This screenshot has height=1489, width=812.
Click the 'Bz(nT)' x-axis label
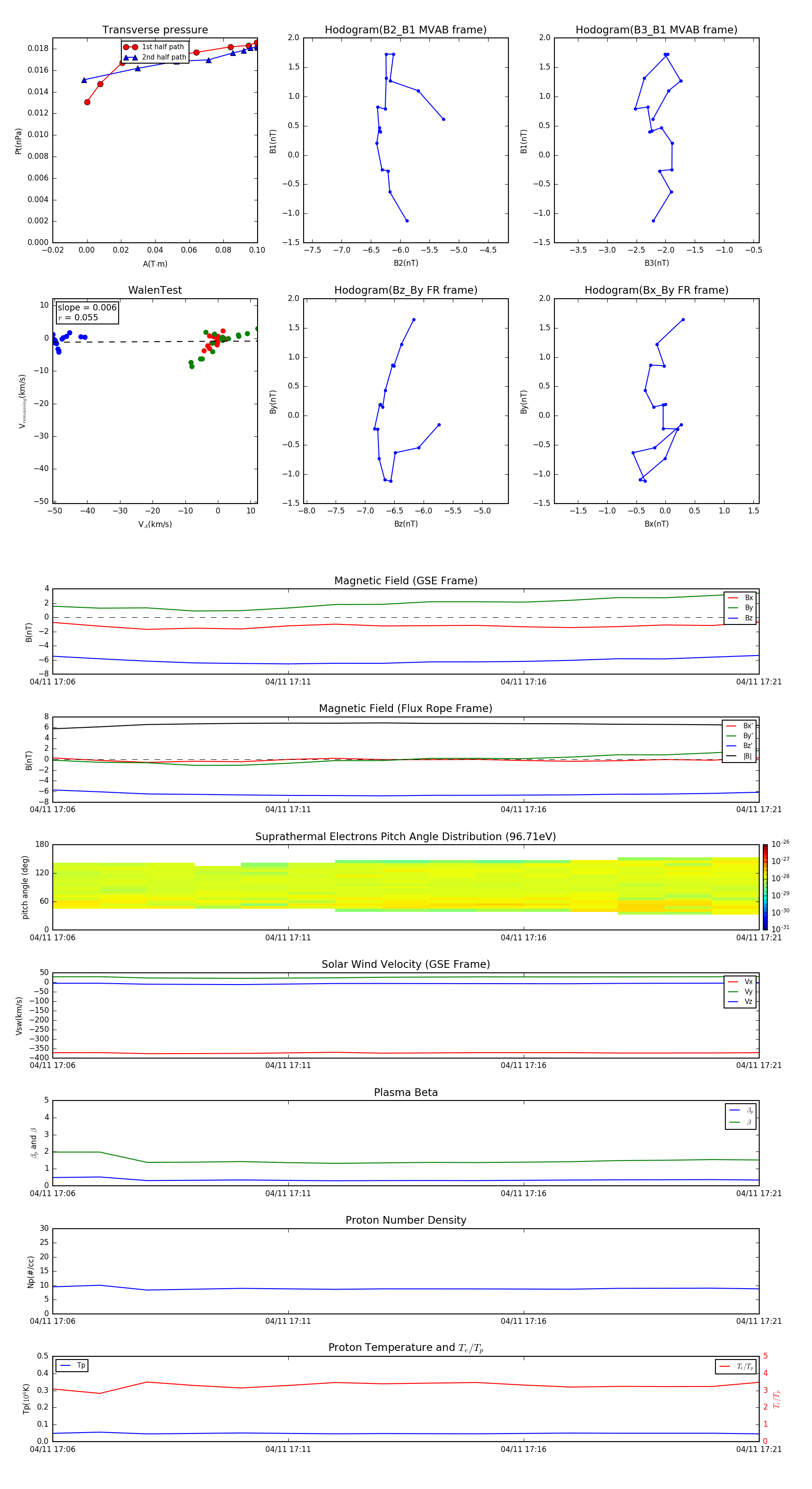(x=406, y=524)
